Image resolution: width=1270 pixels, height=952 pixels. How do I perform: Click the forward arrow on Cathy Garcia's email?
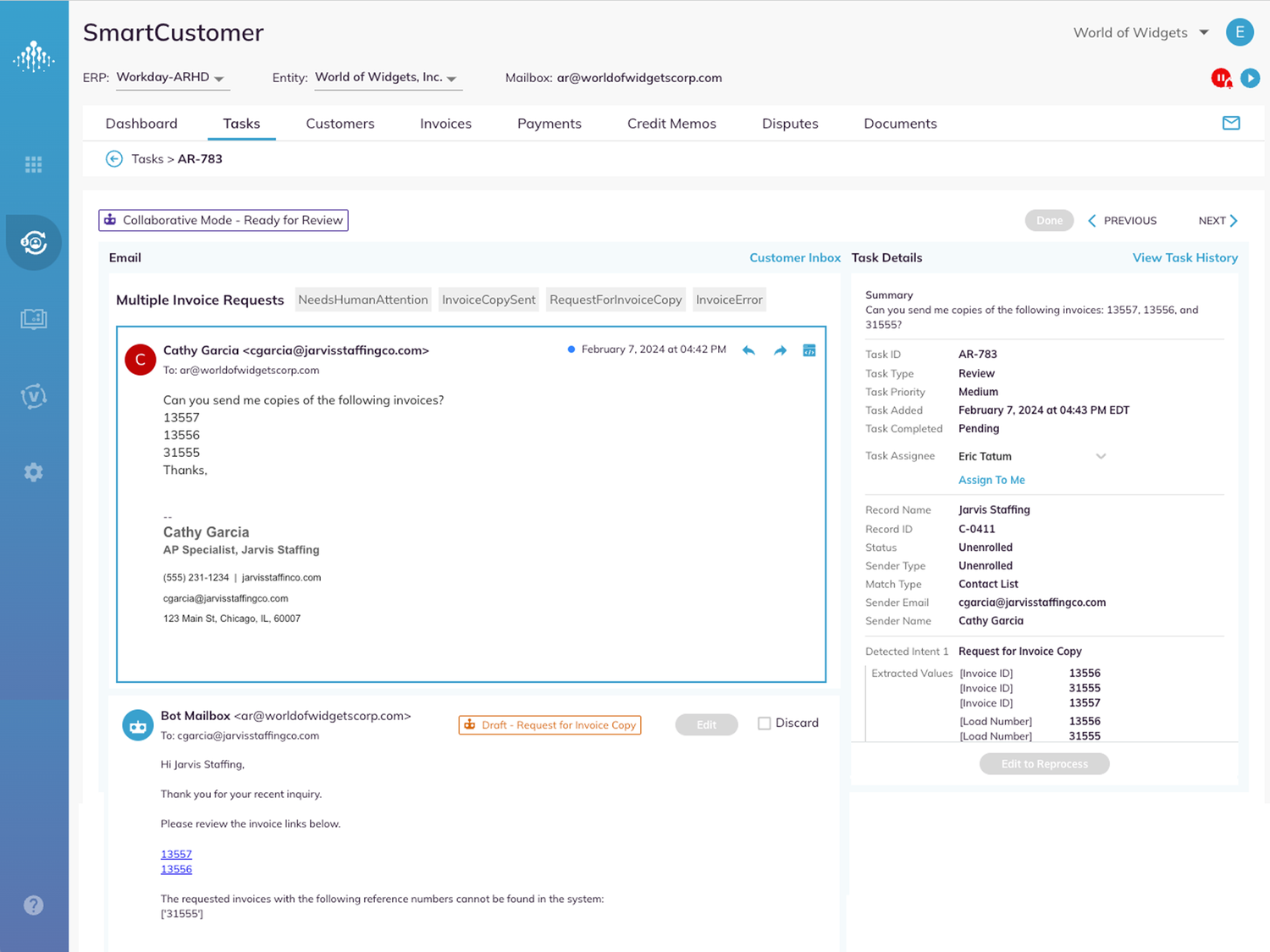[780, 349]
